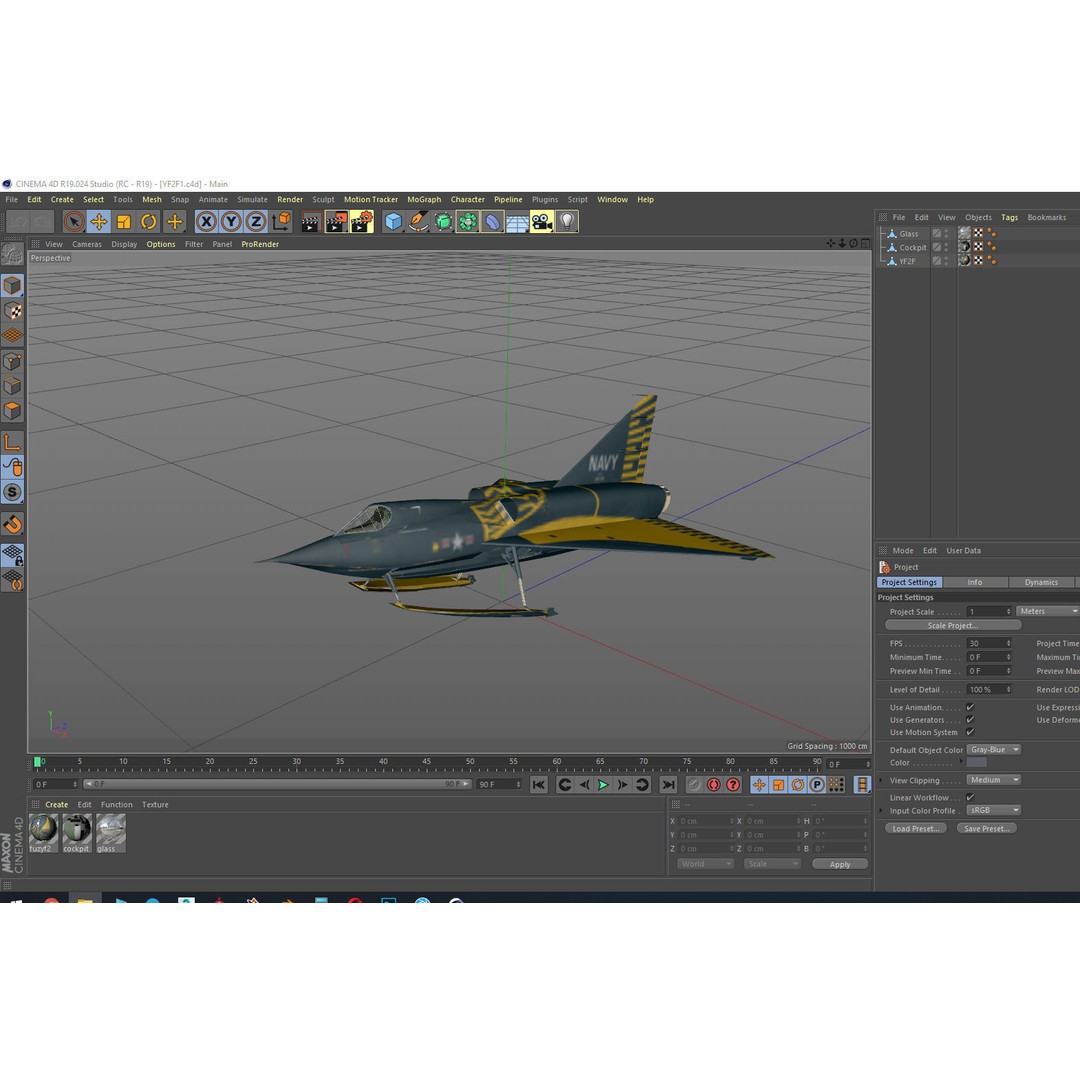Open Input Color Profile sRGB dropdown
This screenshot has width=1080, height=1080.
[x=994, y=810]
